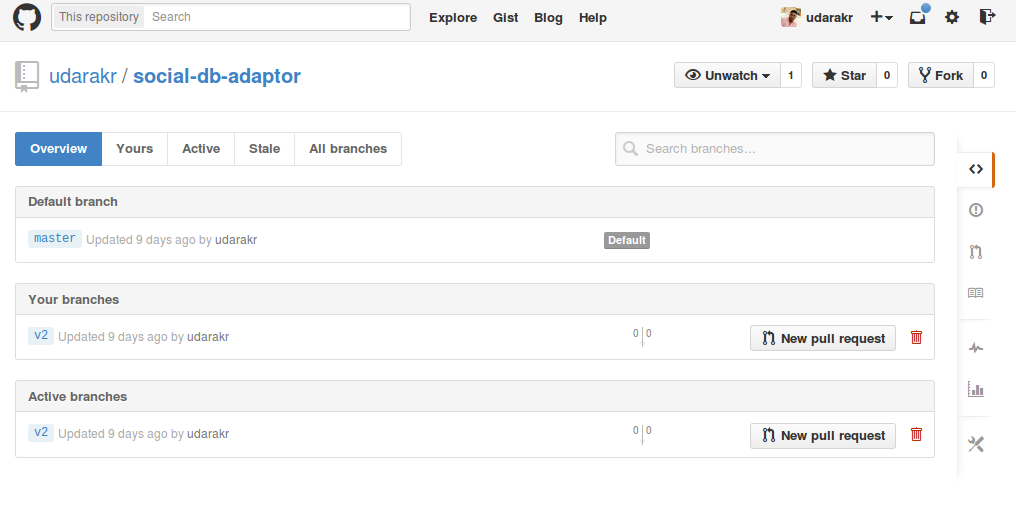Open the Graphs bar chart sidebar icon
Screen dimensions: 1016x510
pyautogui.click(x=976, y=389)
